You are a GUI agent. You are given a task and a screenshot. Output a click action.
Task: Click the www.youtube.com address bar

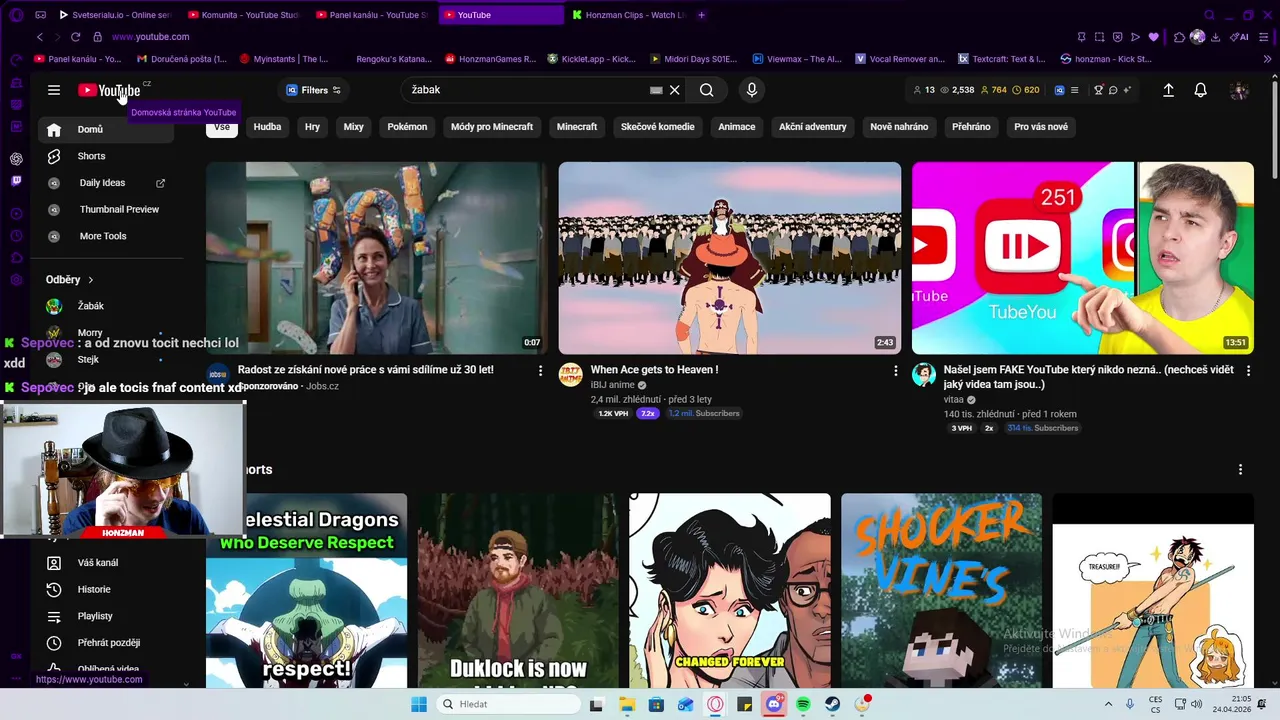pos(150,37)
